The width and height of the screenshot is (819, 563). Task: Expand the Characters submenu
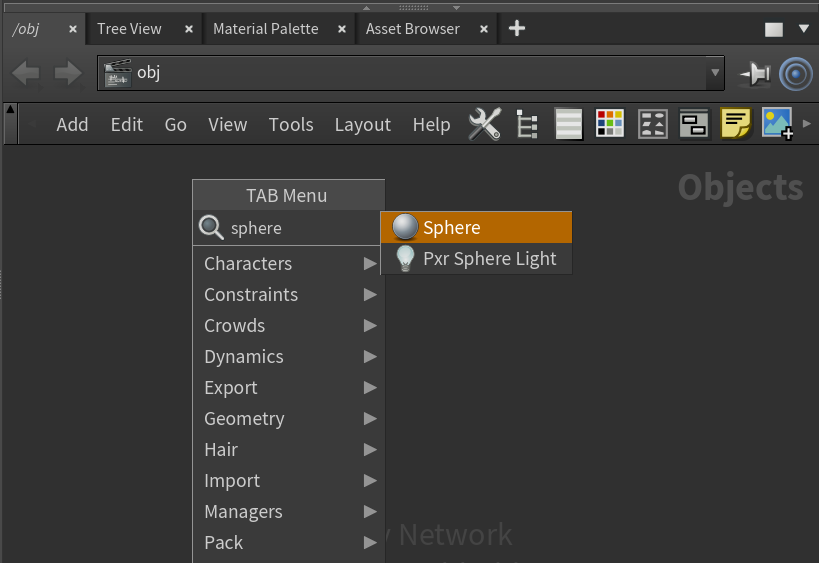tap(288, 264)
